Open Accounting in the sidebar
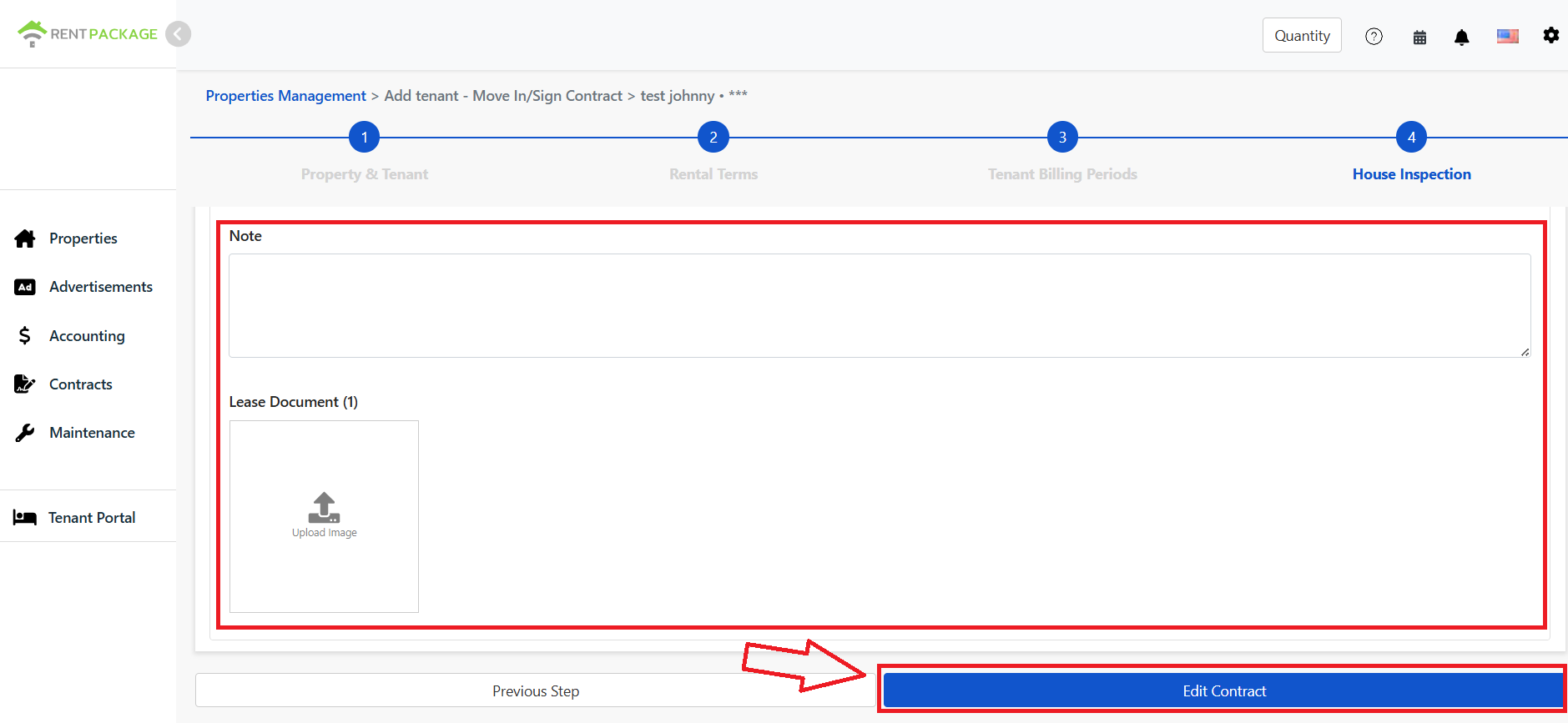Screen dimensions: 1568x723 [x=87, y=336]
